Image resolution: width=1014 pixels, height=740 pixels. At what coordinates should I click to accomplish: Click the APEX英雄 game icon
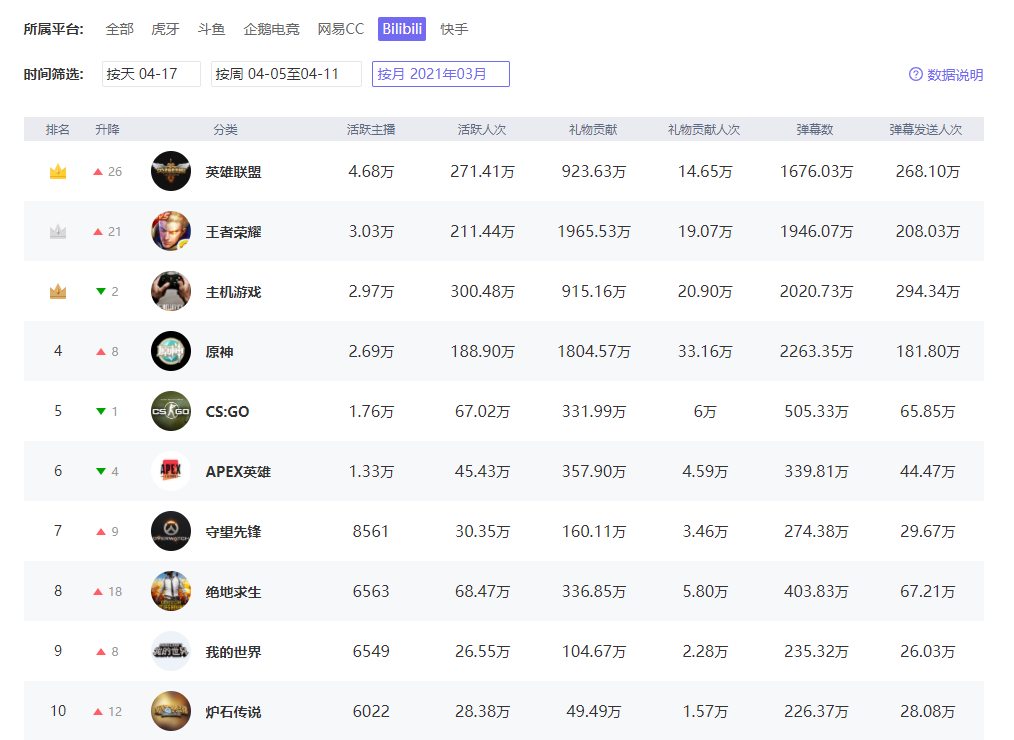tap(171, 471)
